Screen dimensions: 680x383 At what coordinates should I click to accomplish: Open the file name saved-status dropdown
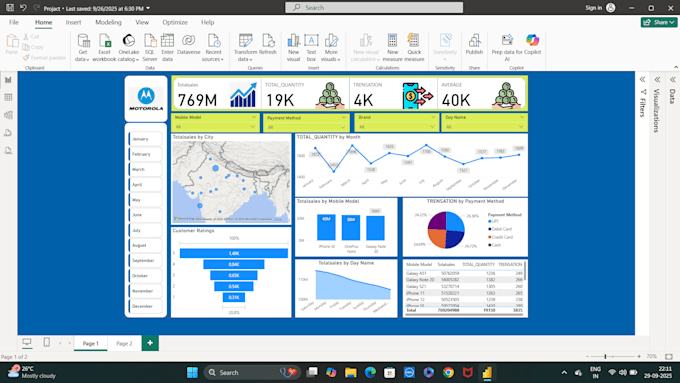point(148,8)
